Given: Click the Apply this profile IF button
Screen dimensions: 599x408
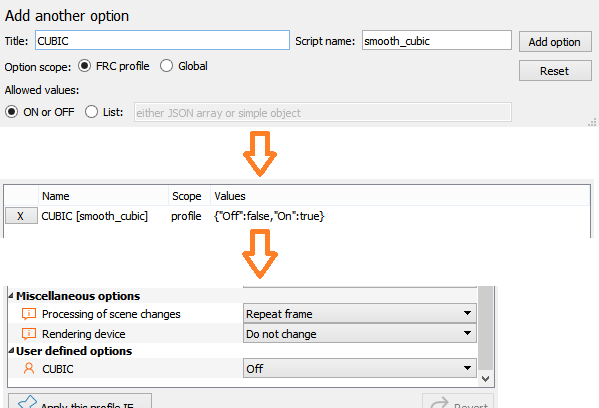Looking at the screenshot, I should [80, 401].
